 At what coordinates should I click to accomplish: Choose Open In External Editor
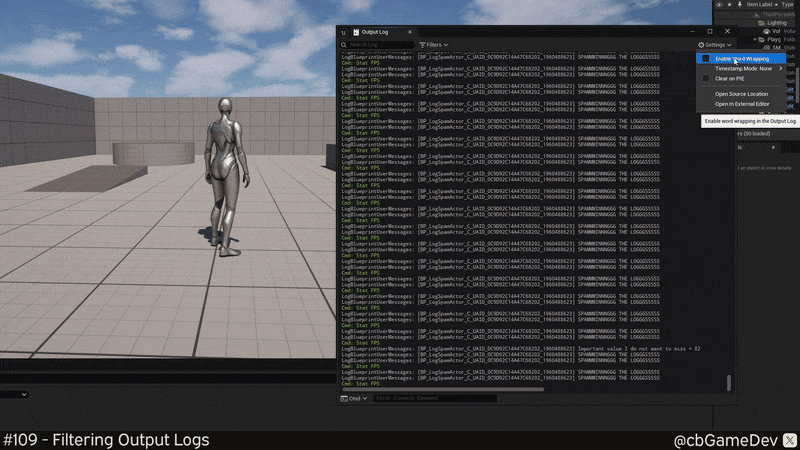[x=742, y=104]
